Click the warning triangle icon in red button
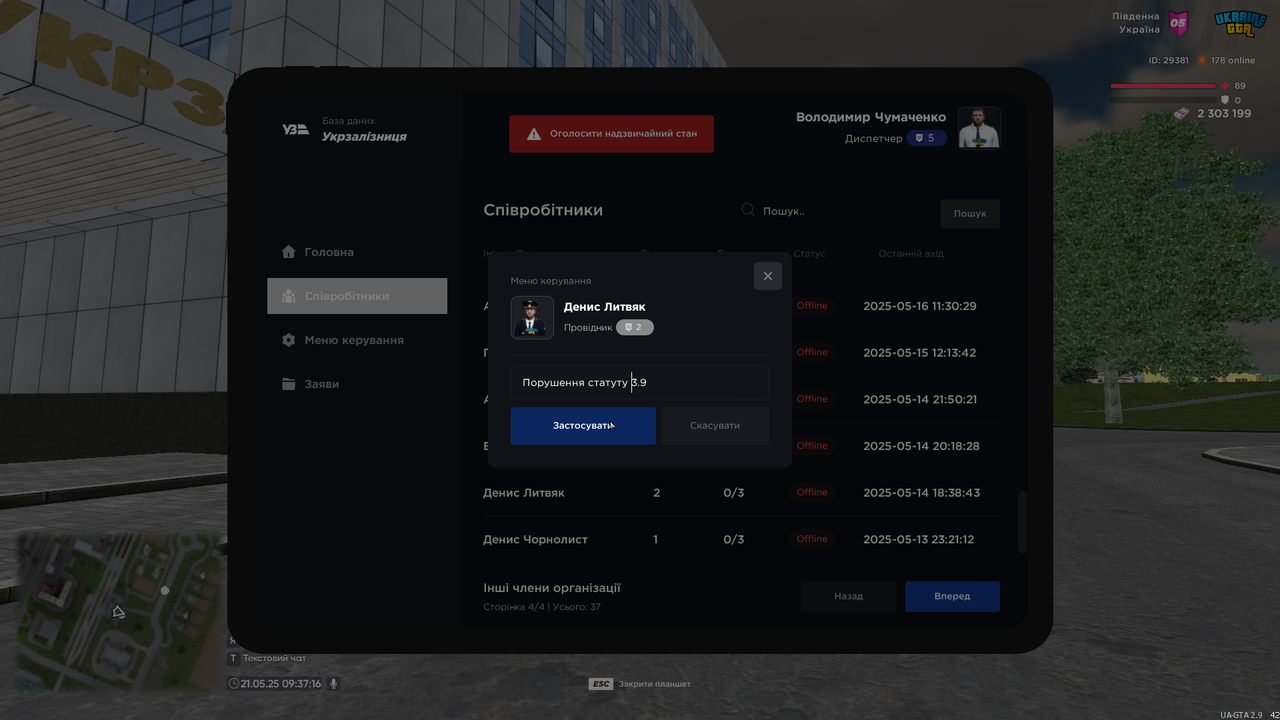Image resolution: width=1280 pixels, height=720 pixels. point(534,133)
